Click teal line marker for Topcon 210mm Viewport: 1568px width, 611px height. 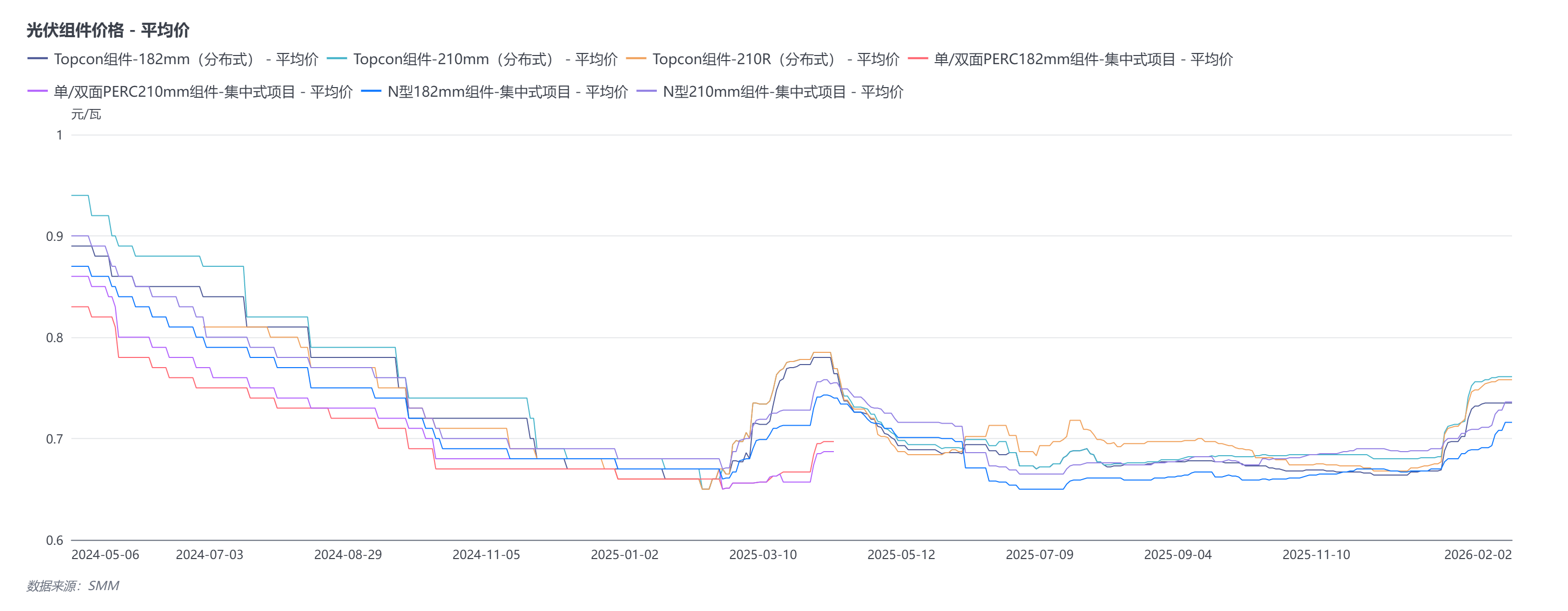(337, 59)
